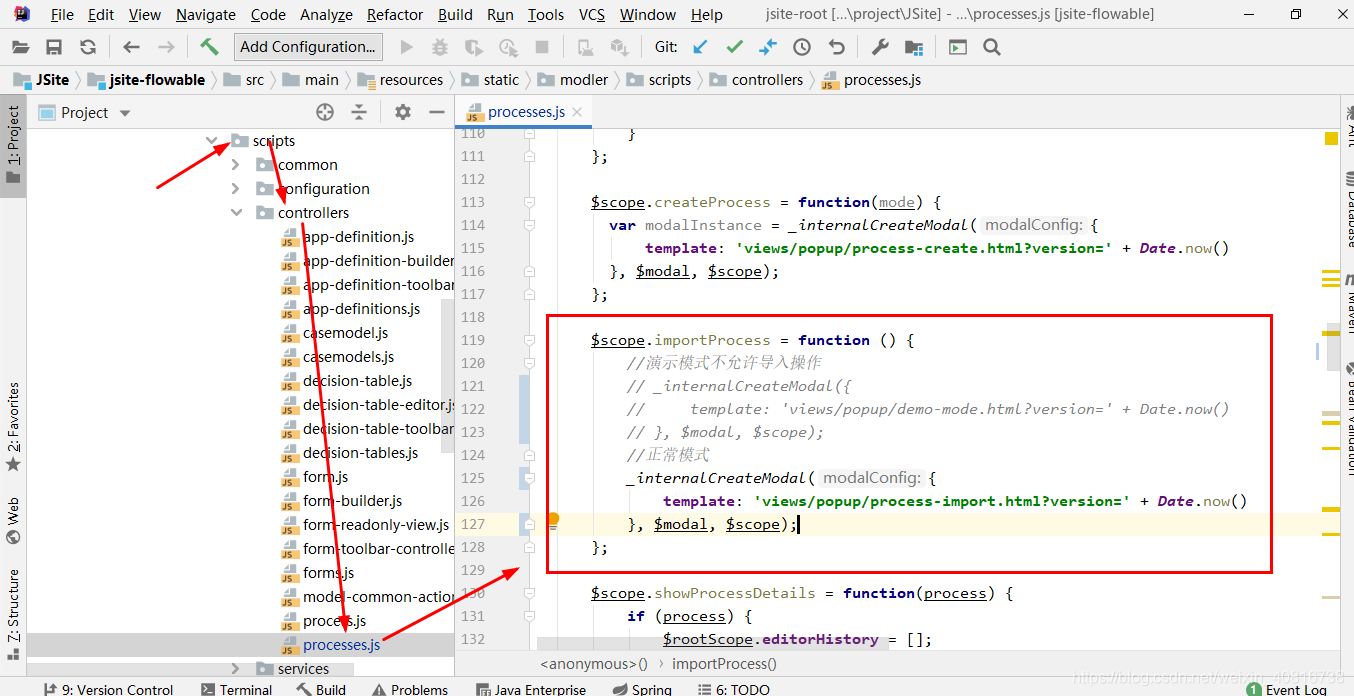Toggle the Terminal tool window
Screen dimensions: 1354x696
click(236, 689)
